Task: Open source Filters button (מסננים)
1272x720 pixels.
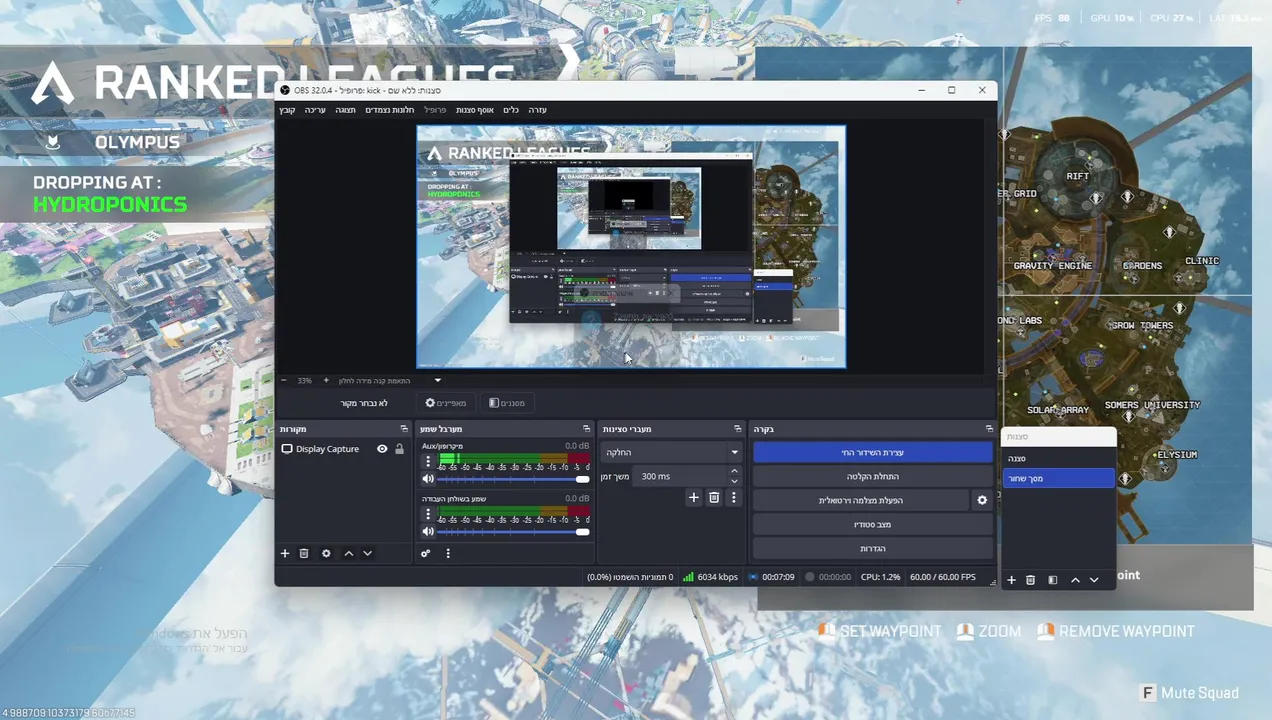Action: [507, 403]
